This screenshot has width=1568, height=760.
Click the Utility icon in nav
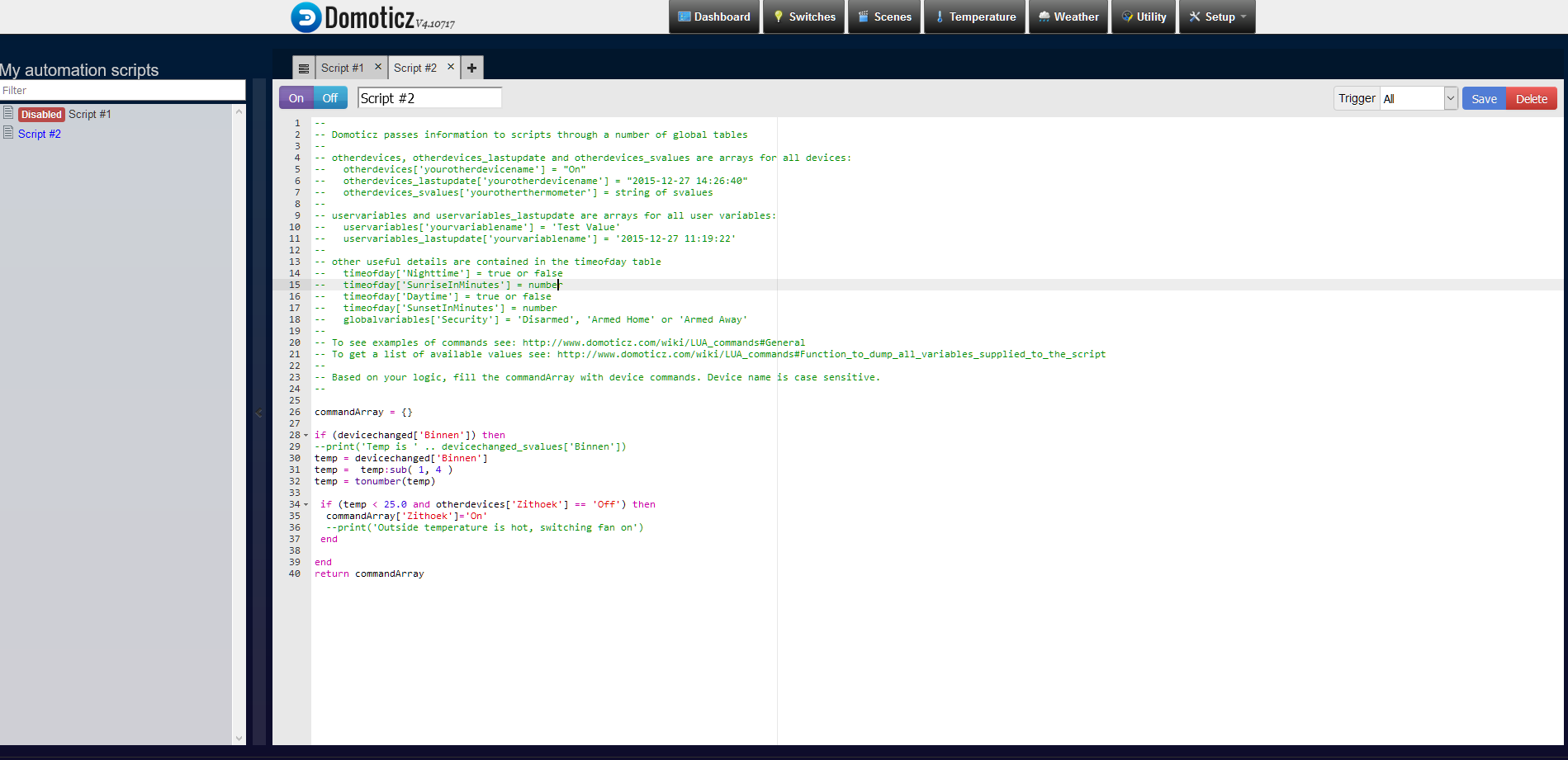(x=1127, y=17)
